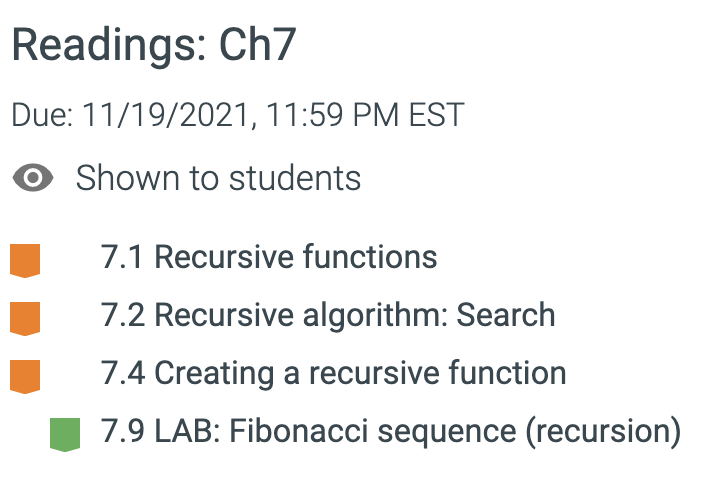Click the due date 11/19/2021
This screenshot has height=480, width=702.
[x=166, y=115]
